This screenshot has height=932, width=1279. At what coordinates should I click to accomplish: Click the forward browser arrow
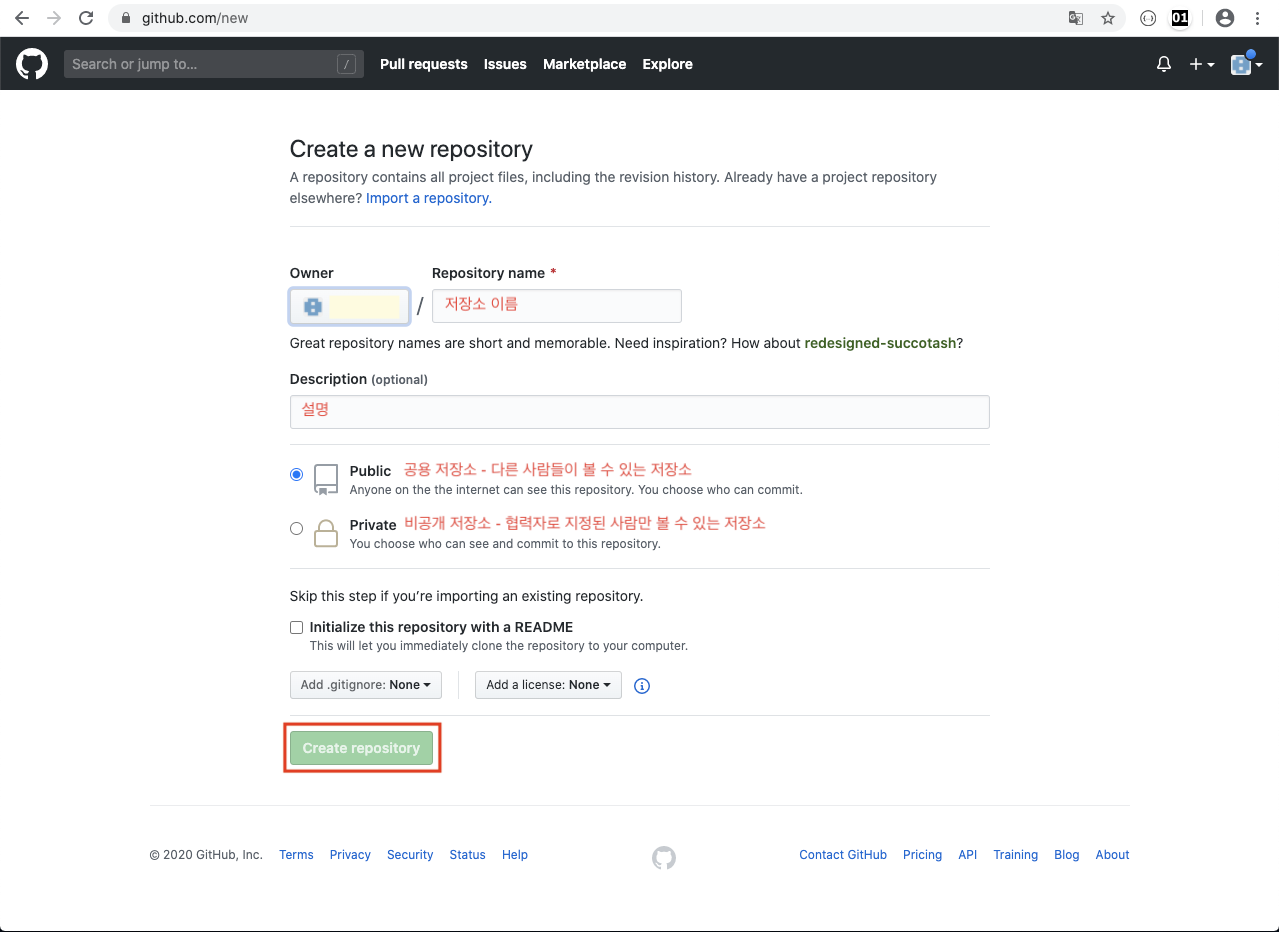tap(53, 18)
